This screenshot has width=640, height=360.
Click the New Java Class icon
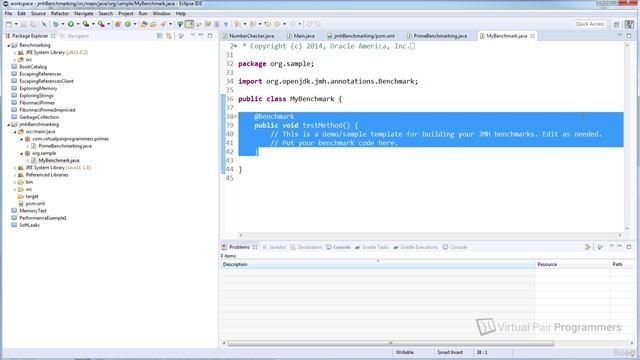coord(128,24)
